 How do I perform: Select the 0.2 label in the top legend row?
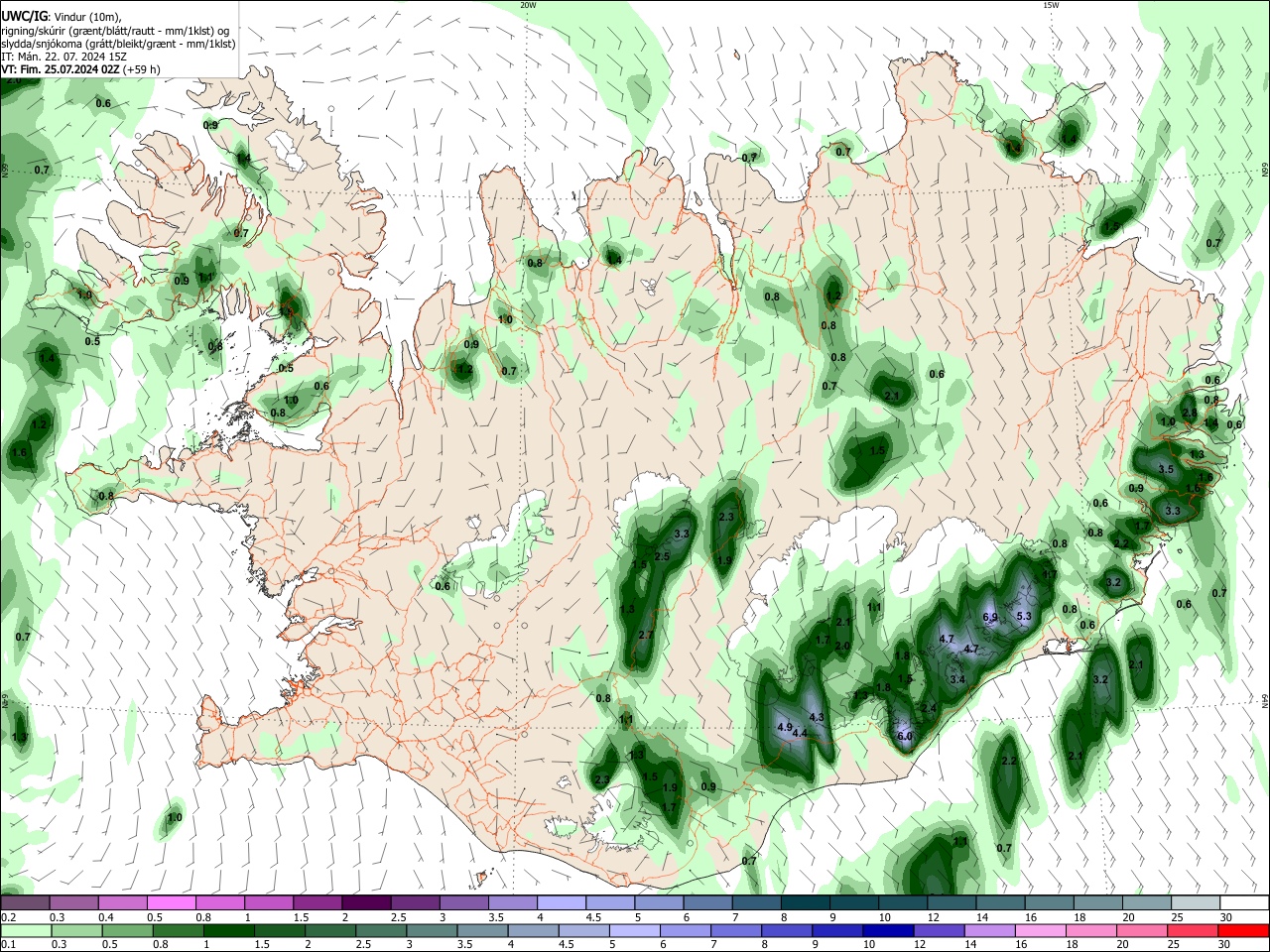(8, 917)
